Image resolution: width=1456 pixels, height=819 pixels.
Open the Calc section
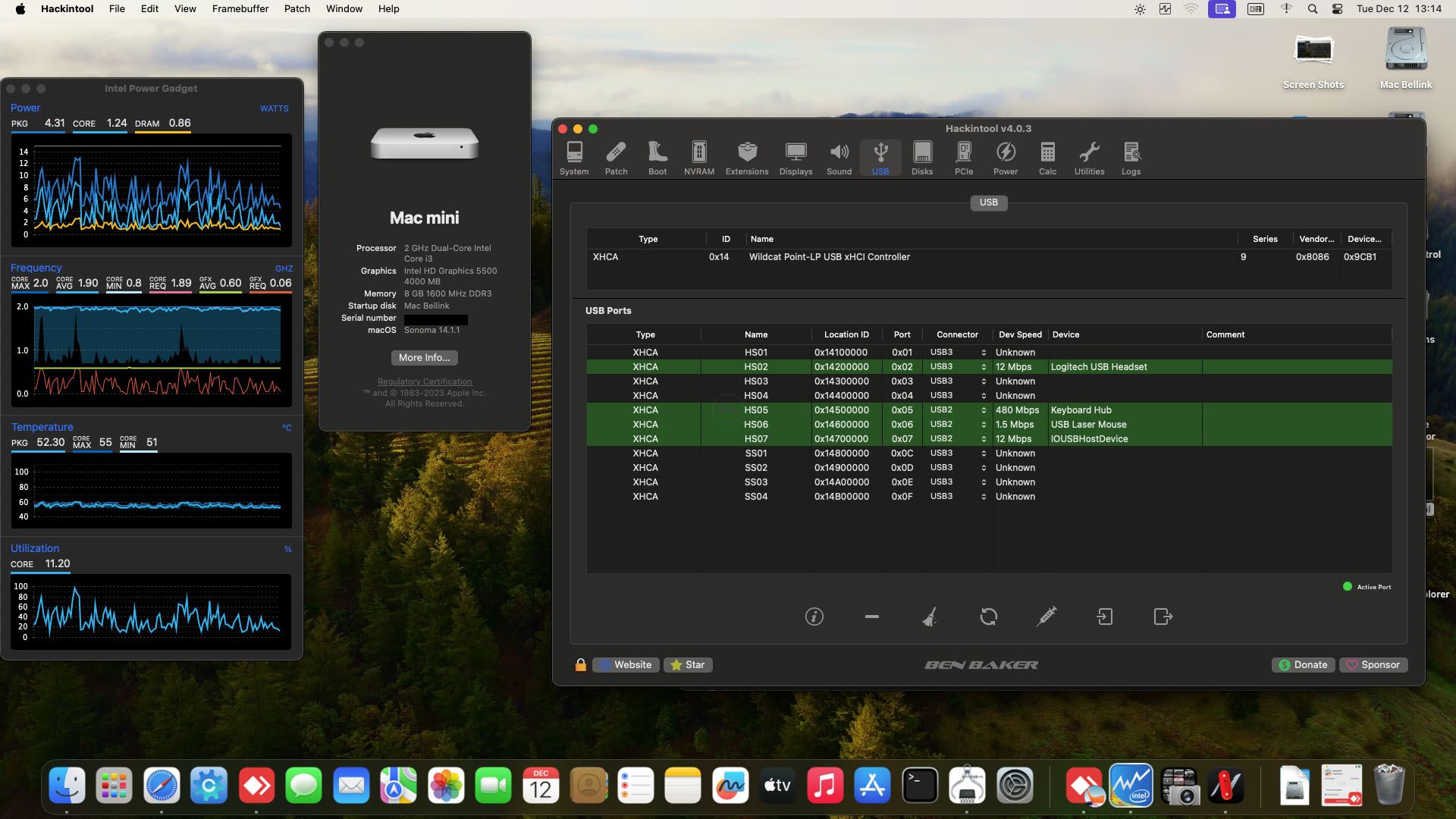(1047, 158)
